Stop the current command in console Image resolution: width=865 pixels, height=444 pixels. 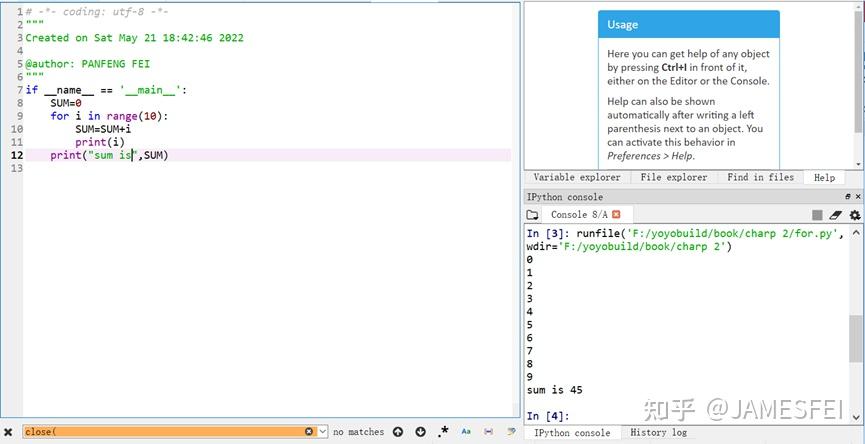coord(817,215)
